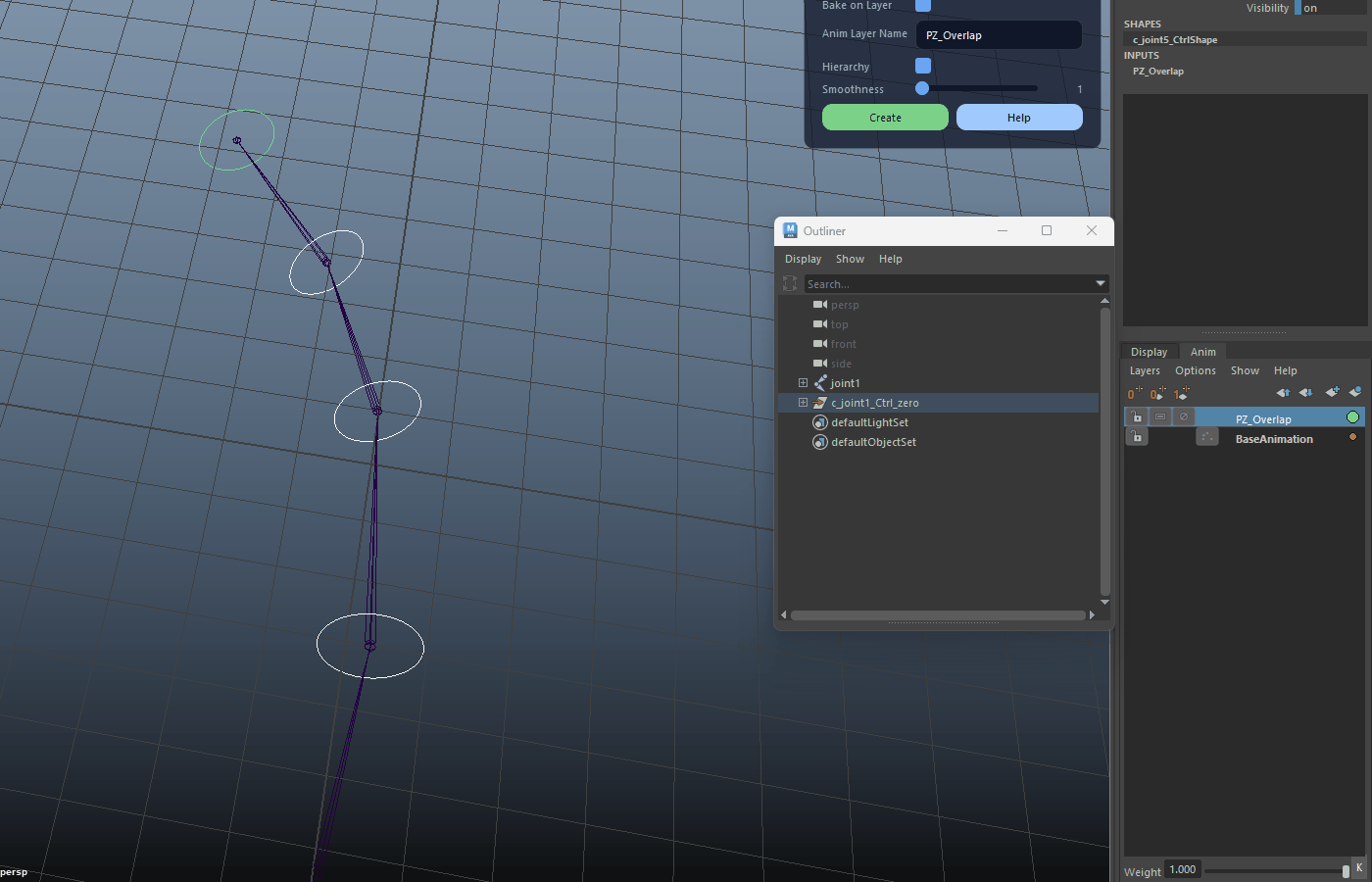Click ghost options button on BaseAnimation layer

[1207, 437]
